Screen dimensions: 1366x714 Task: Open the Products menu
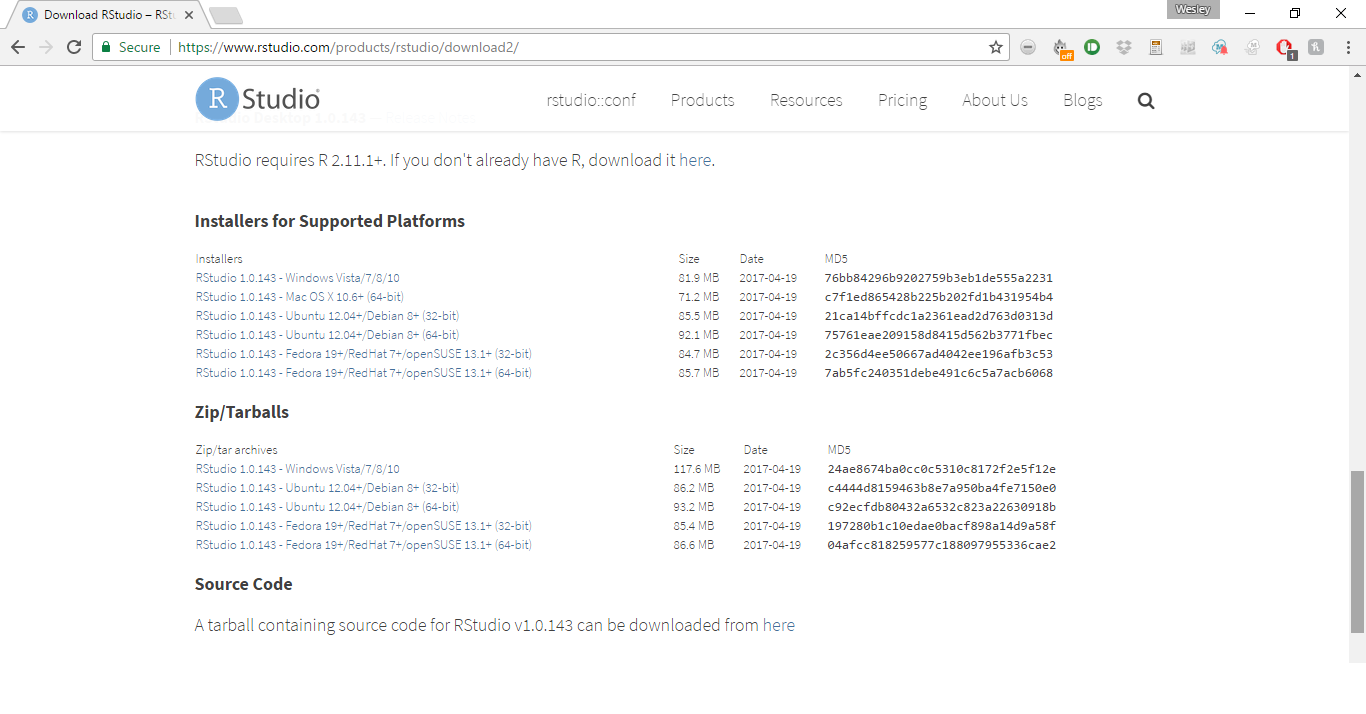(702, 100)
